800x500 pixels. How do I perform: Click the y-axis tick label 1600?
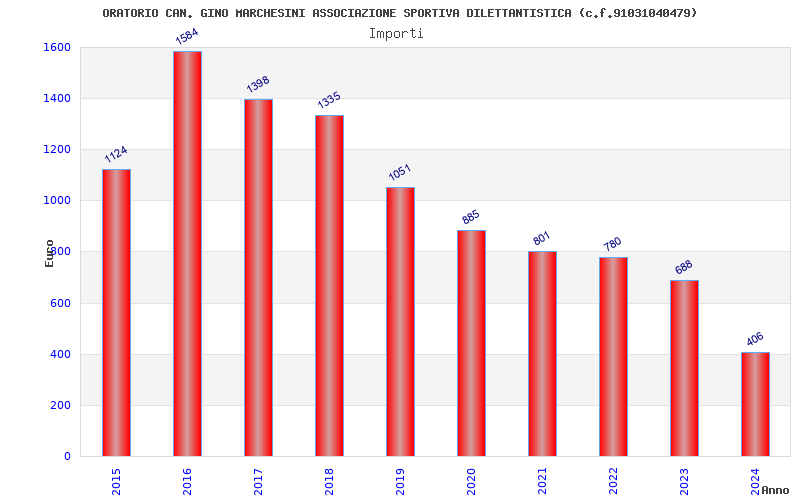pos(57,47)
